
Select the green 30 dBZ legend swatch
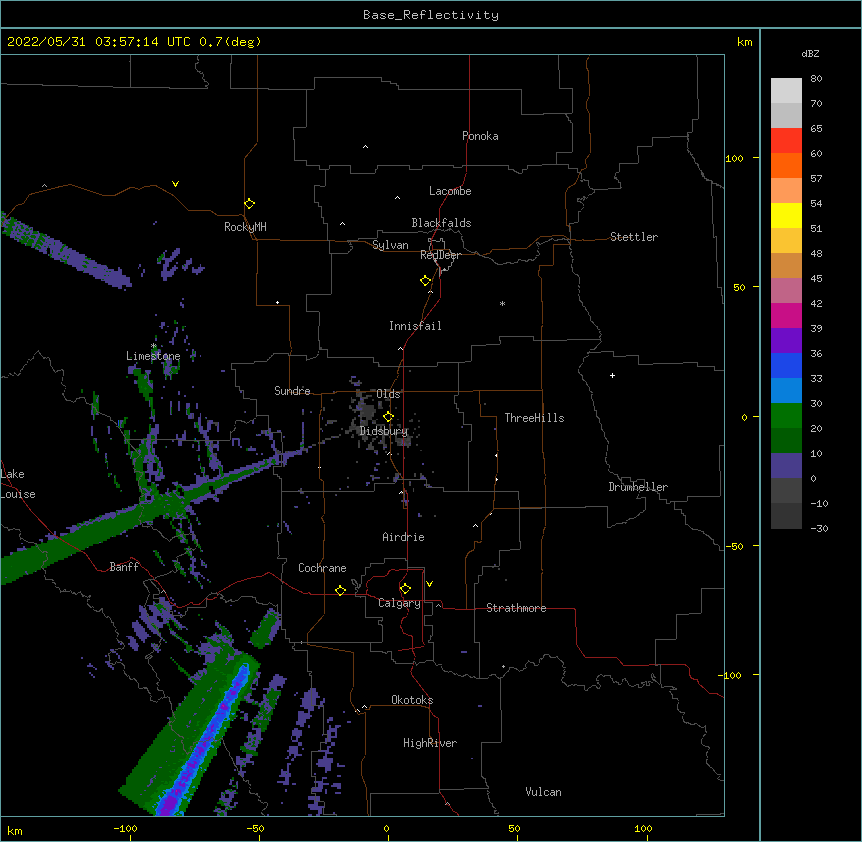tap(786, 415)
